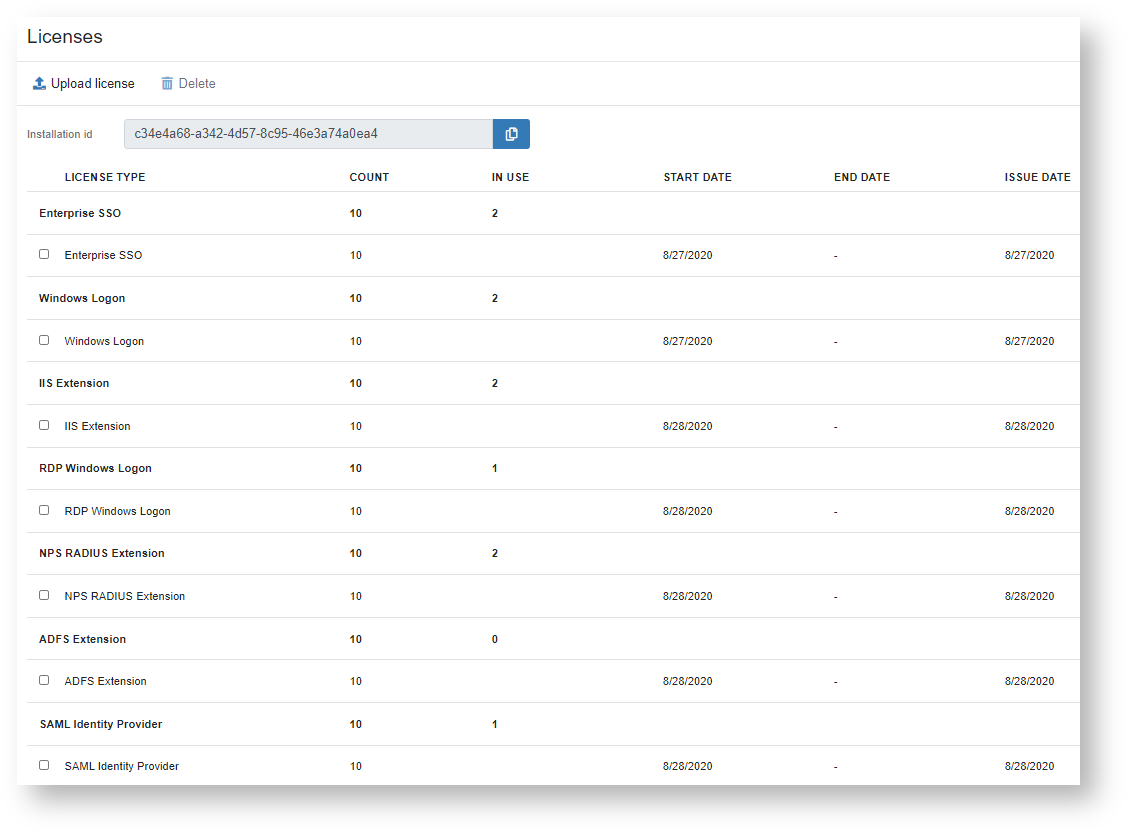Click the End Date column header
This screenshot has width=1128, height=833.
tap(861, 177)
